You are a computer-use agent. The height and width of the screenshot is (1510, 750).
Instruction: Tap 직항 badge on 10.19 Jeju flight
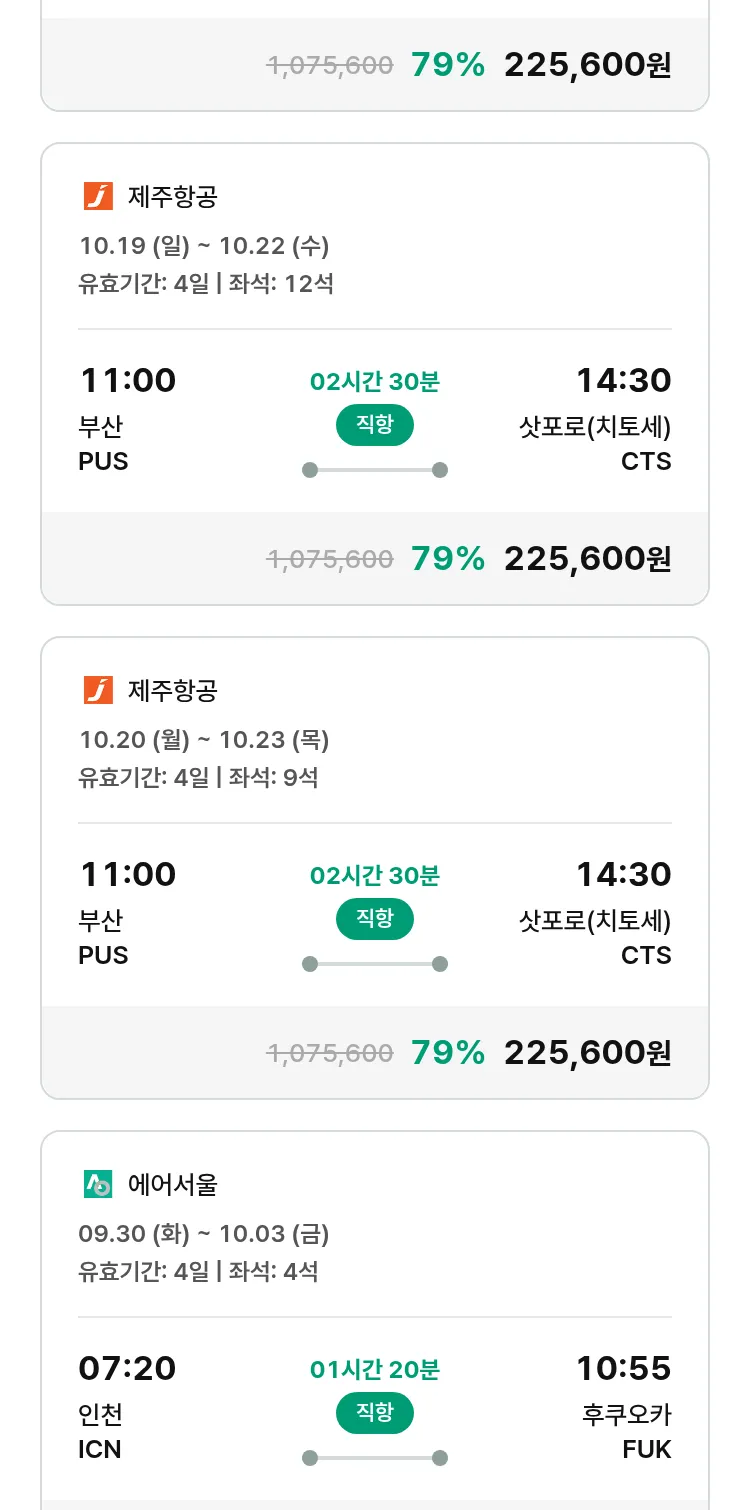[374, 425]
